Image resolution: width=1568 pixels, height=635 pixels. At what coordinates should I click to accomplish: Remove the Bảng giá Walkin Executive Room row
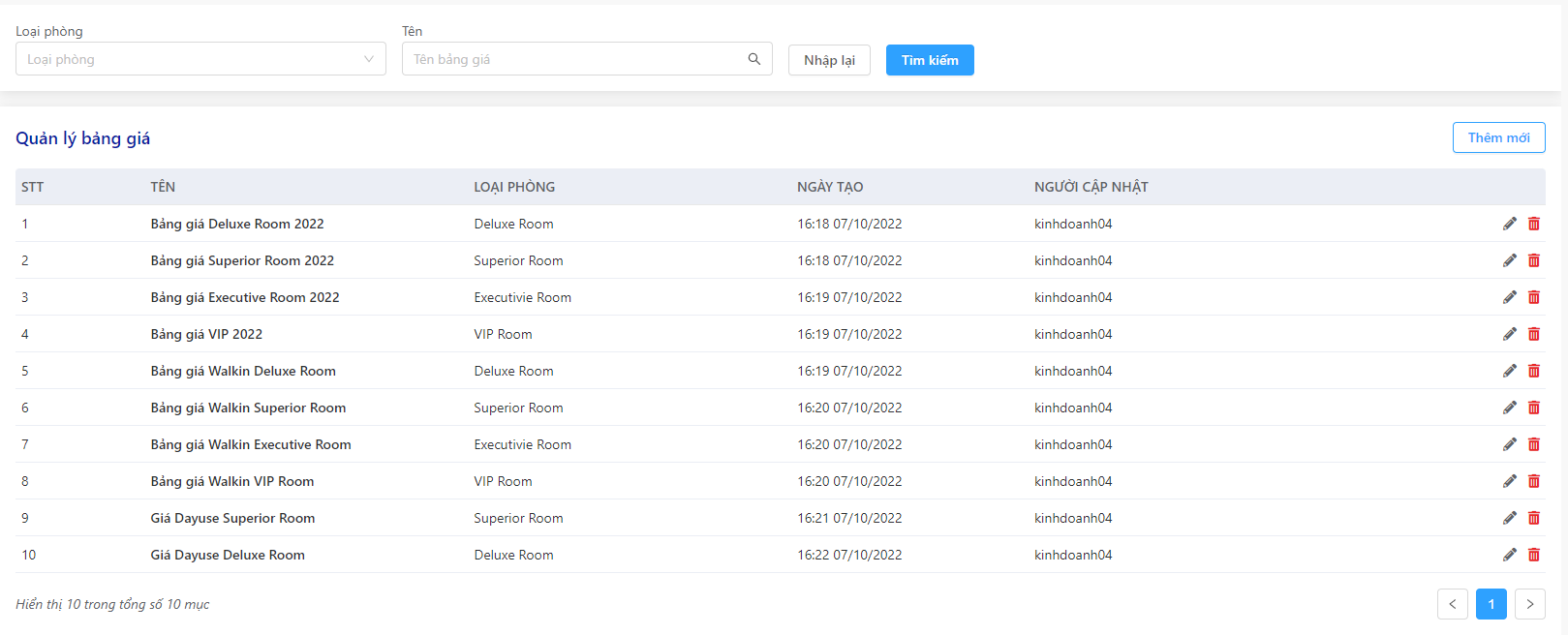[x=1534, y=444]
